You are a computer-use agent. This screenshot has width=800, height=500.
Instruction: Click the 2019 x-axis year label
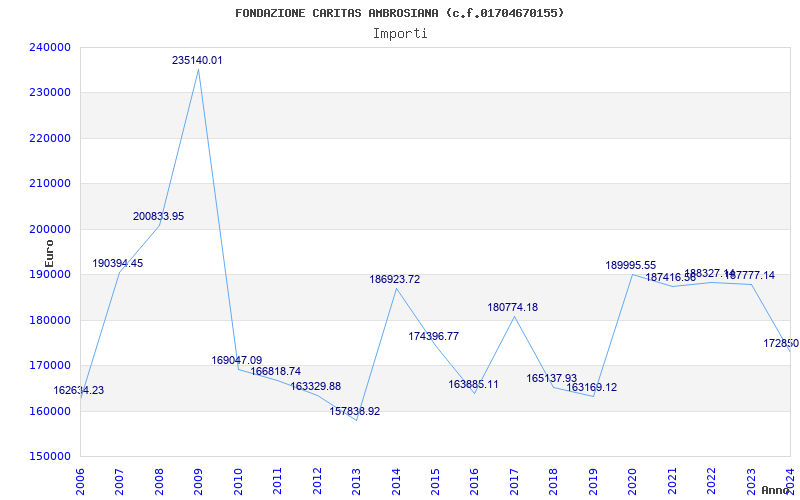point(593,481)
